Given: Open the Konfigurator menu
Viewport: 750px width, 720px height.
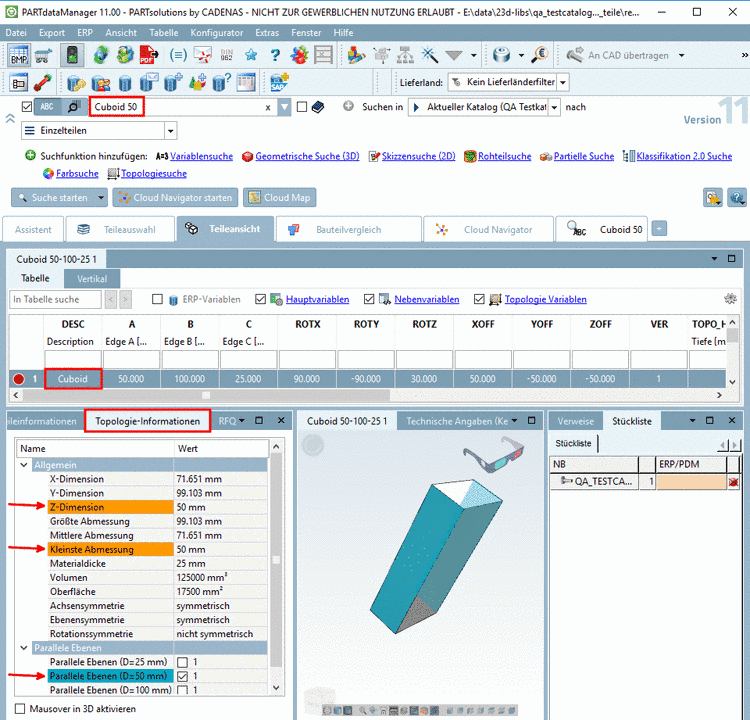Looking at the screenshot, I should click(x=217, y=33).
